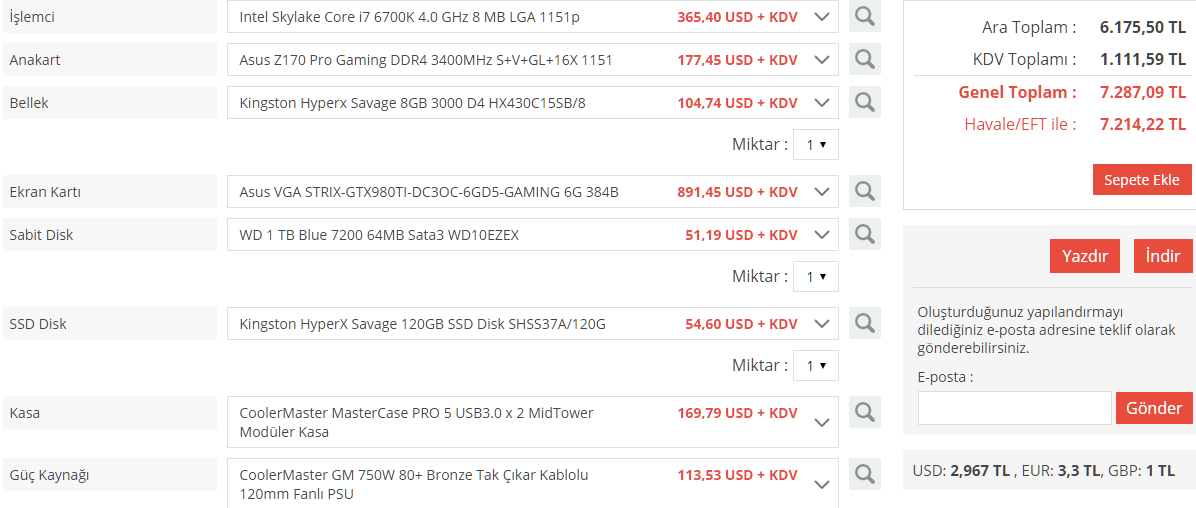The image size is (1196, 508).
Task: Click the search icon next to Kasa
Action: pyautogui.click(x=864, y=412)
